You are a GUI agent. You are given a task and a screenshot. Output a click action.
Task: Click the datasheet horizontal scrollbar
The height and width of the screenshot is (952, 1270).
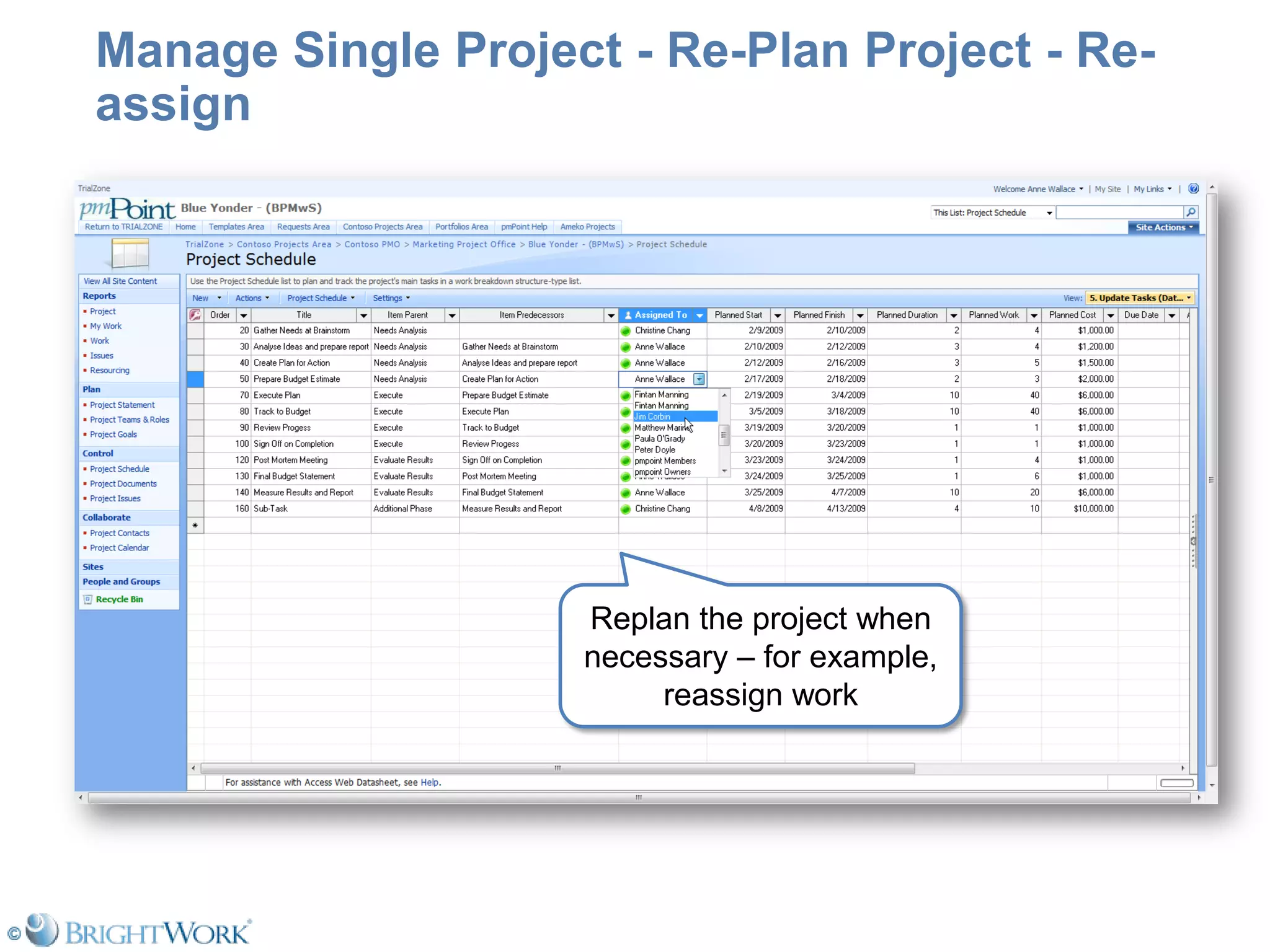click(557, 769)
